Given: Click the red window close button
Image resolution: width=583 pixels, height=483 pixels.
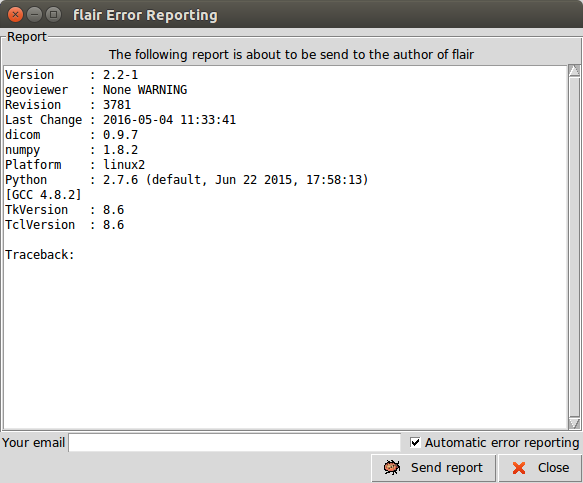Looking at the screenshot, I should 15,15.
